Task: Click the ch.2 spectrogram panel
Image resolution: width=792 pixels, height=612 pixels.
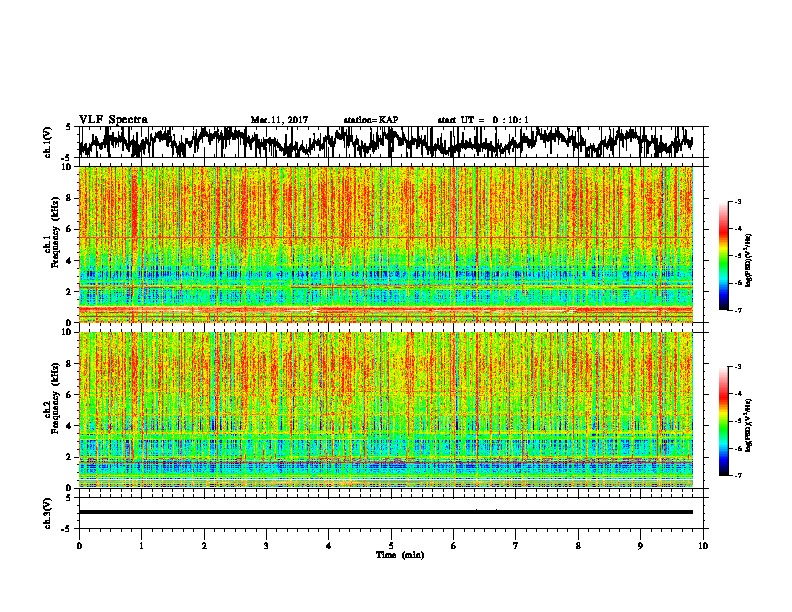Action: 386,410
